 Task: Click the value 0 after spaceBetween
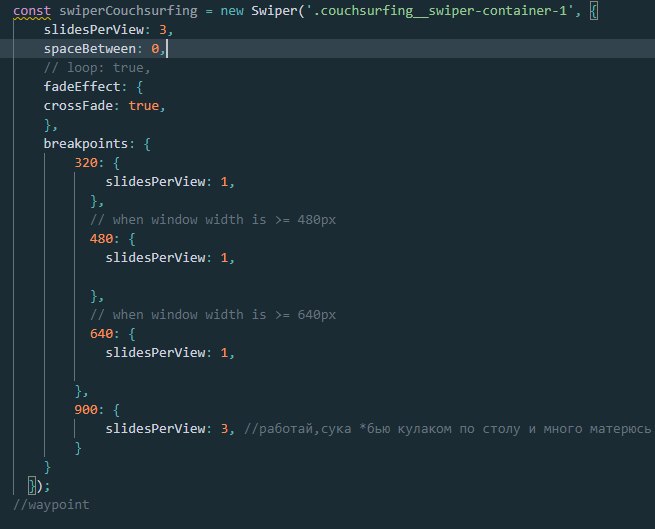tap(155, 49)
